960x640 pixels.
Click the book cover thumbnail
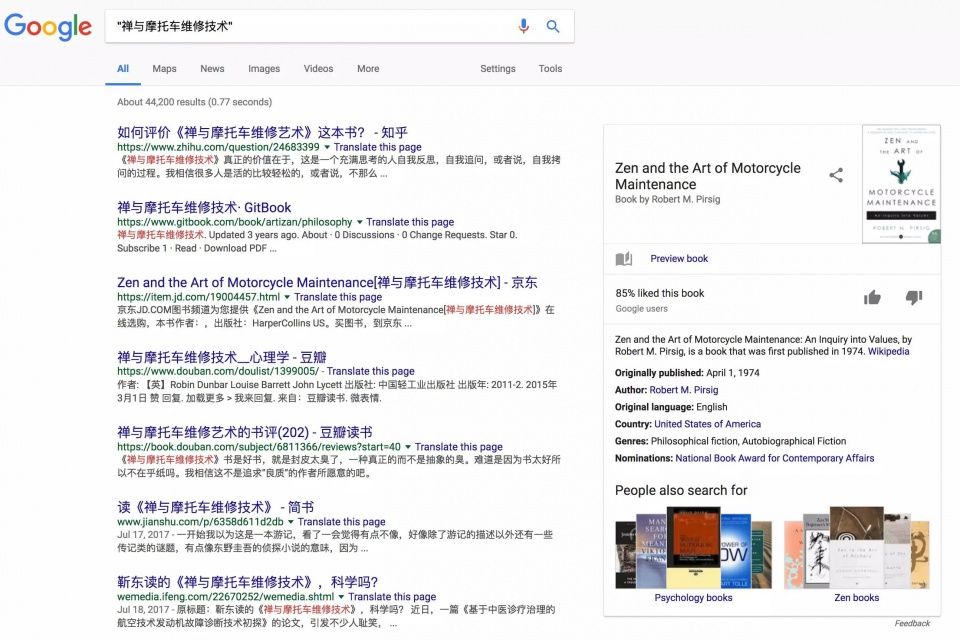coord(901,184)
